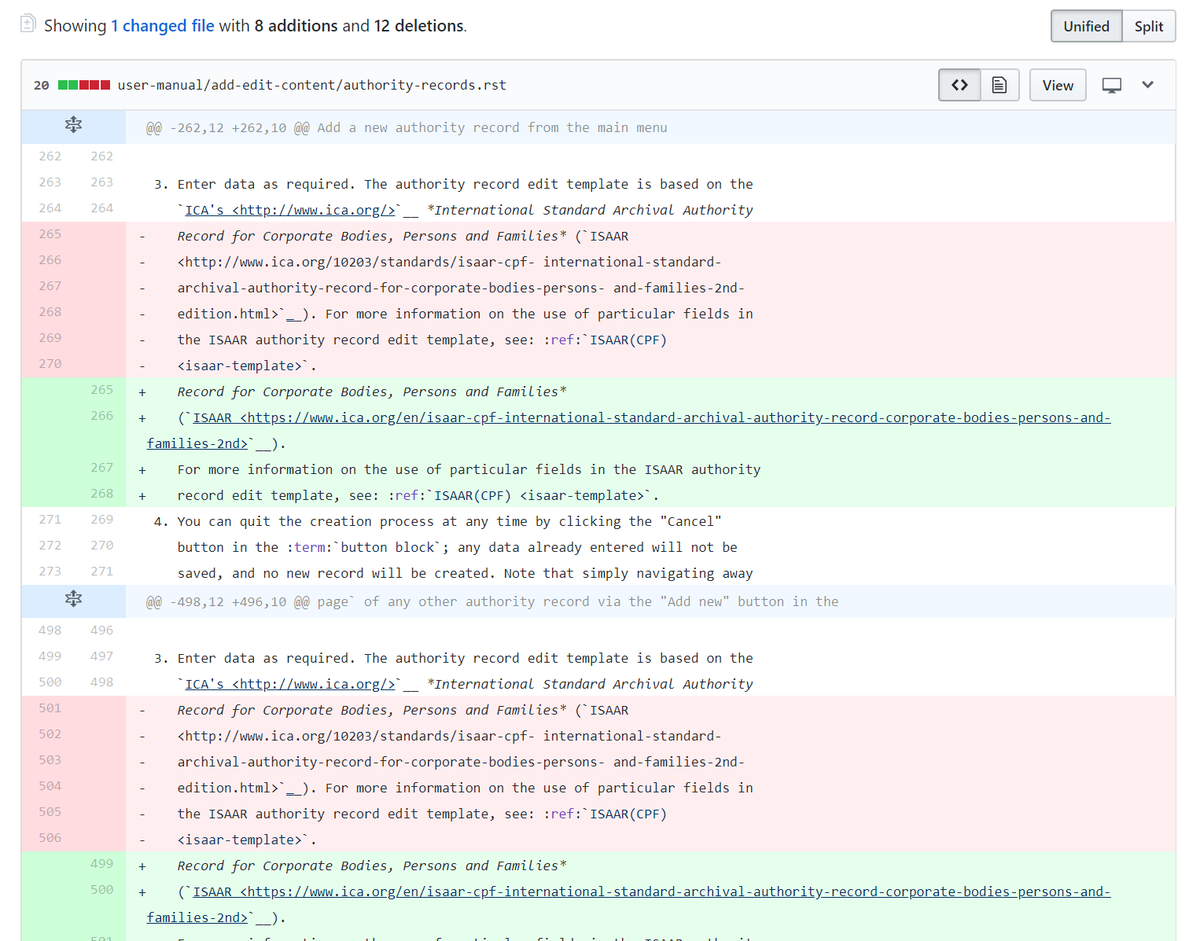Viewport: 1200px width, 941px height.
Task: Expand hidden lines with first hunk crosshair icon
Action: 73,125
